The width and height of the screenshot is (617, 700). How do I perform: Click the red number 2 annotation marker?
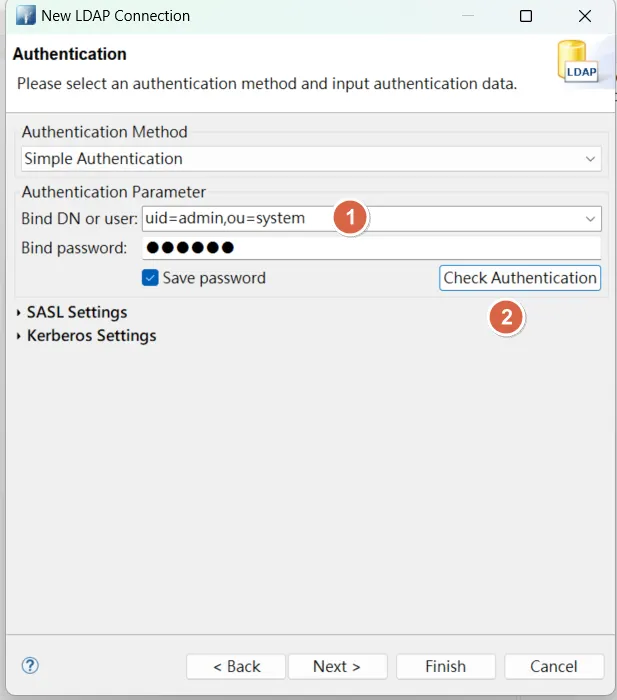[x=507, y=318]
